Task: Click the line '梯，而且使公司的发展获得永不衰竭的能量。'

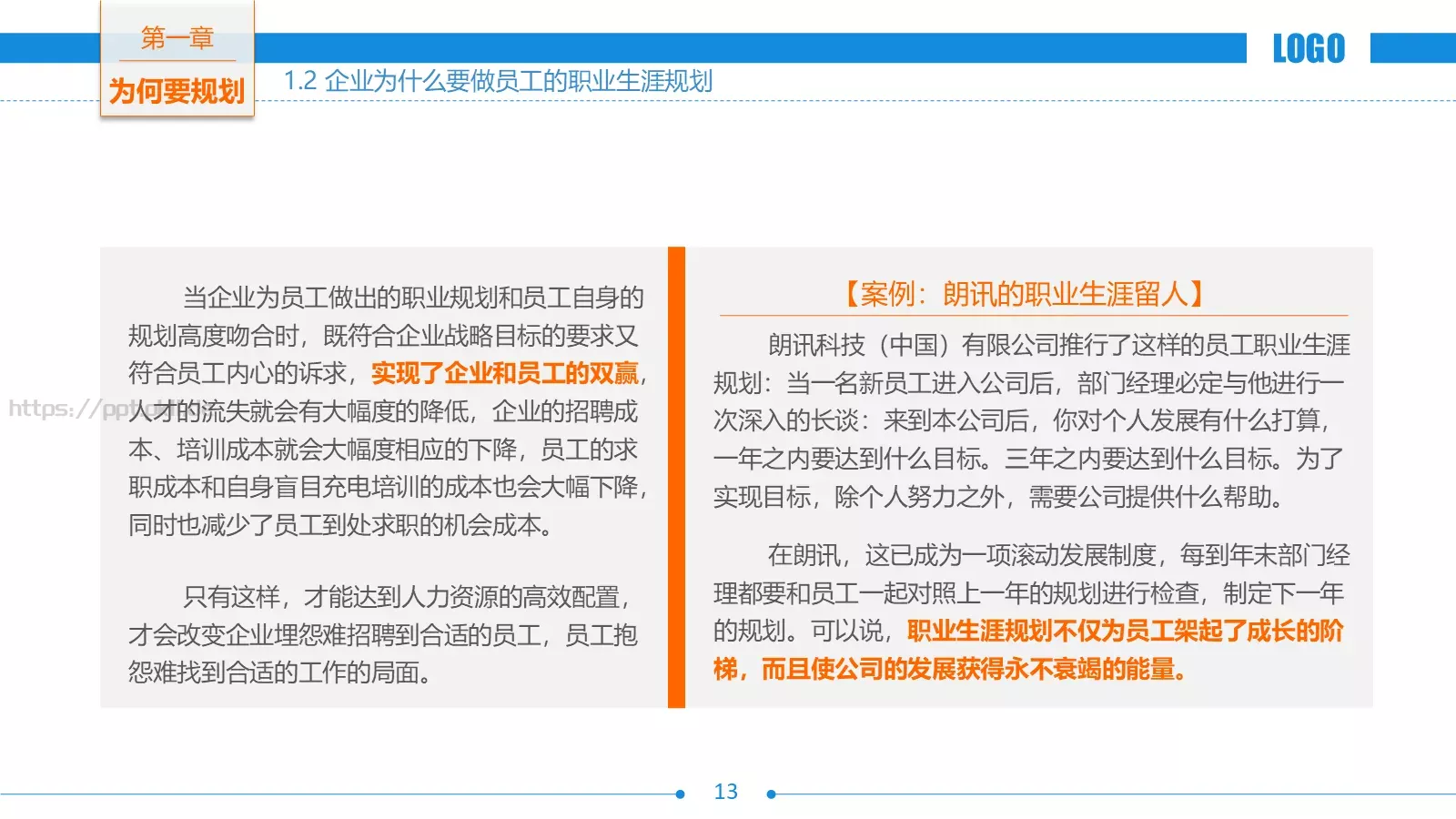Action: (952, 669)
